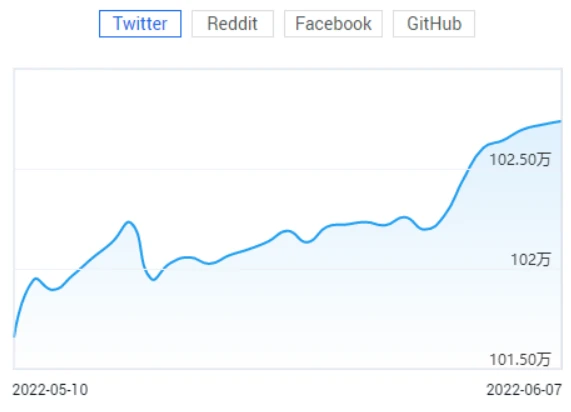571x412 pixels.
Task: Click the first small peak near chart start
Action: point(36,279)
